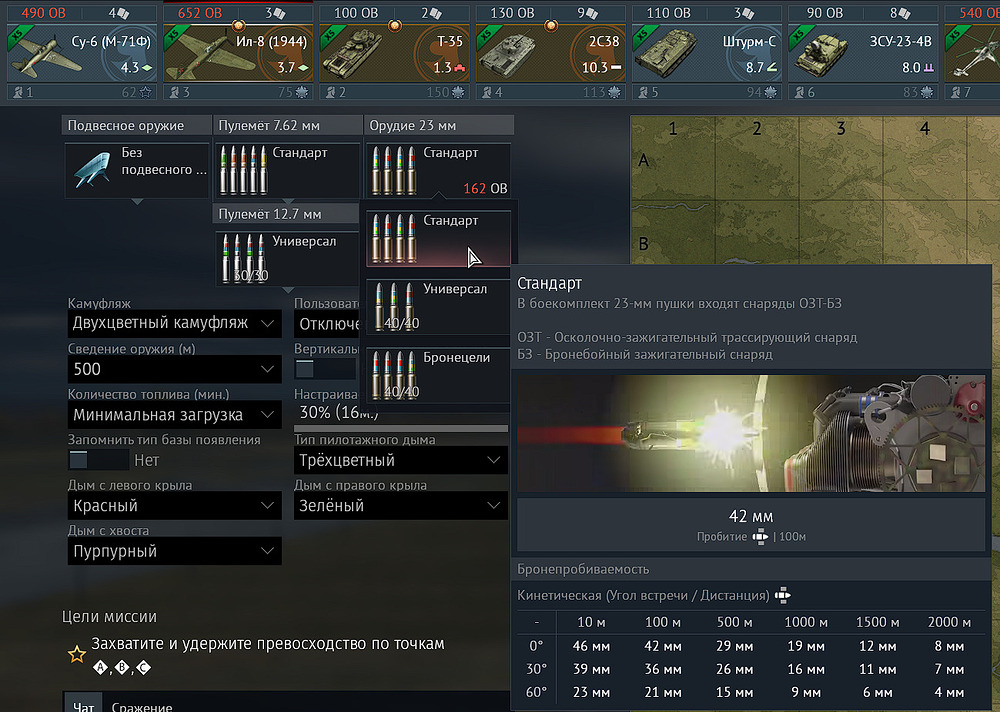Click capture point A icon

[100, 667]
